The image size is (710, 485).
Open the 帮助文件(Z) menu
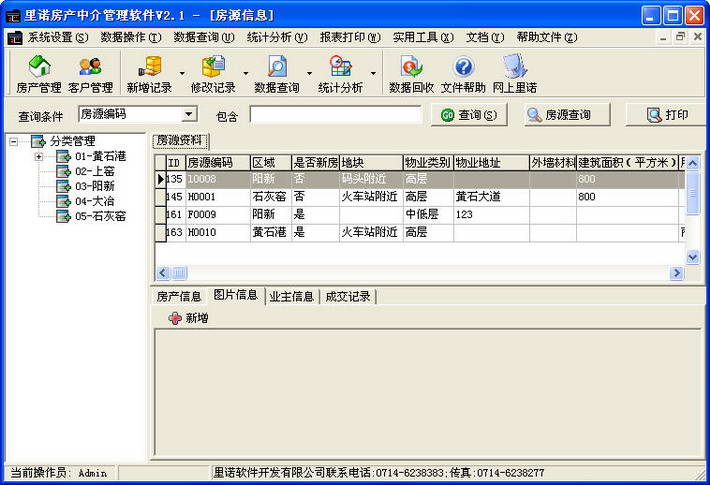547,38
